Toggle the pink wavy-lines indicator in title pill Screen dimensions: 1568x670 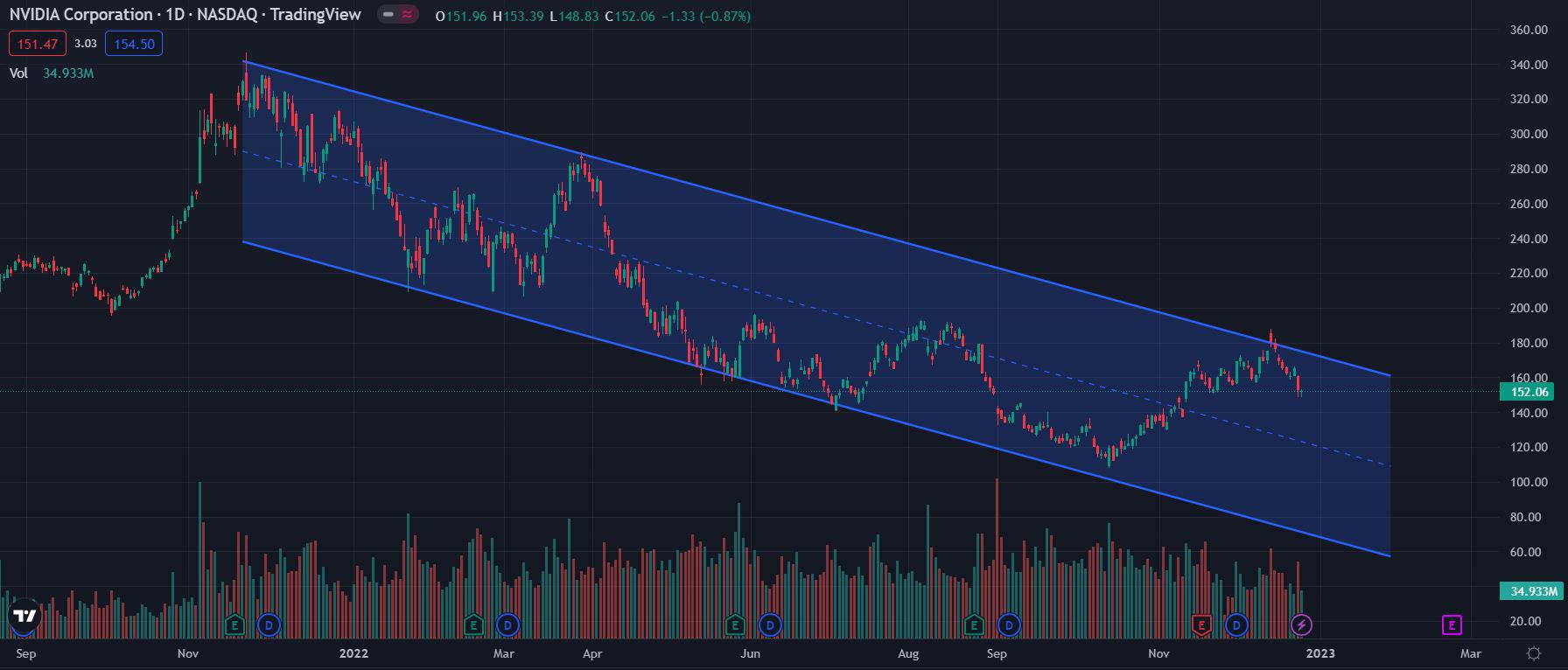click(407, 15)
